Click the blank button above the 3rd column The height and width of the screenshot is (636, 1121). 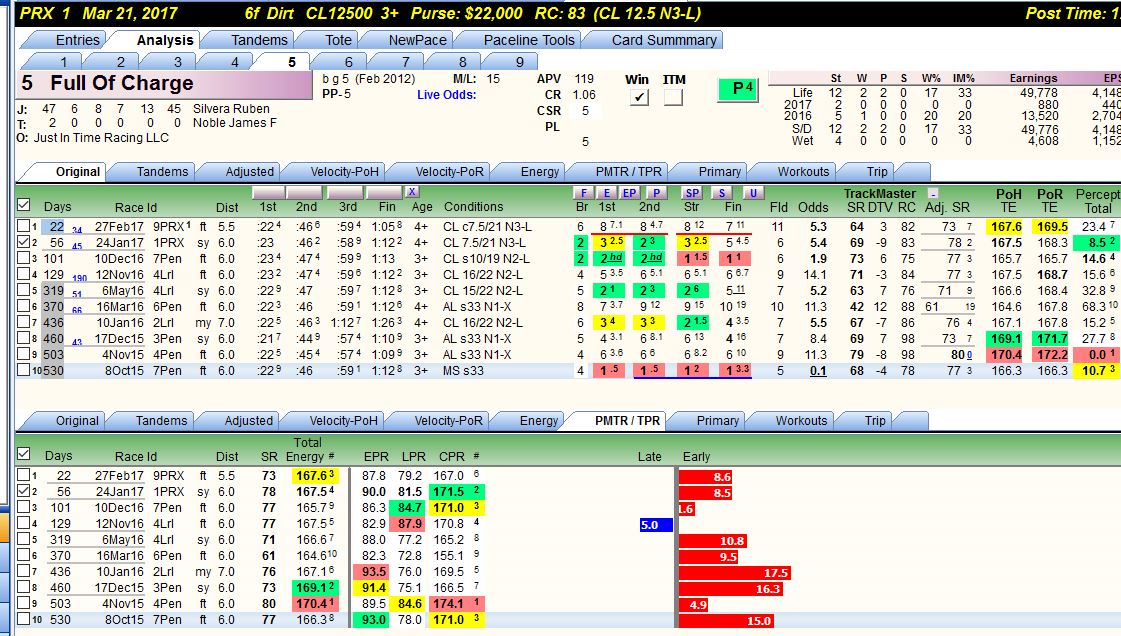[x=345, y=192]
